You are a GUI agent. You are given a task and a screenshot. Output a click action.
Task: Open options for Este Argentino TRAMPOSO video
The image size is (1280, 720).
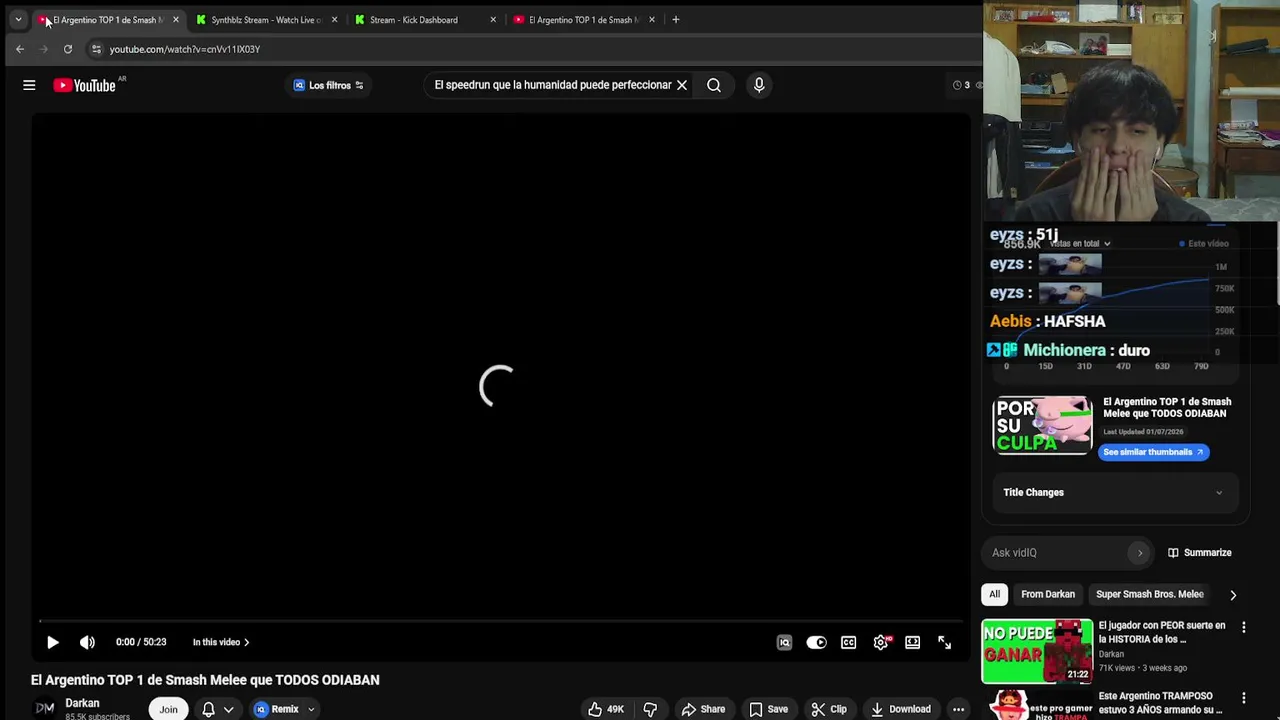click(1243, 698)
